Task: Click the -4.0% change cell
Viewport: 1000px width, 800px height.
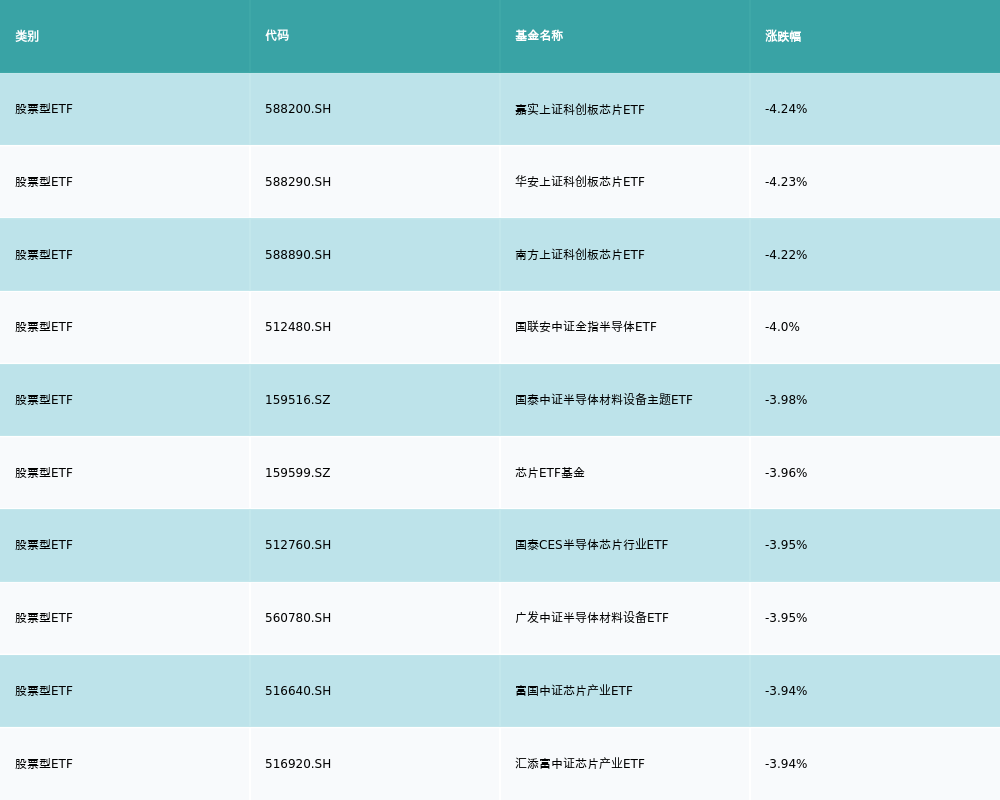Action: tap(782, 327)
